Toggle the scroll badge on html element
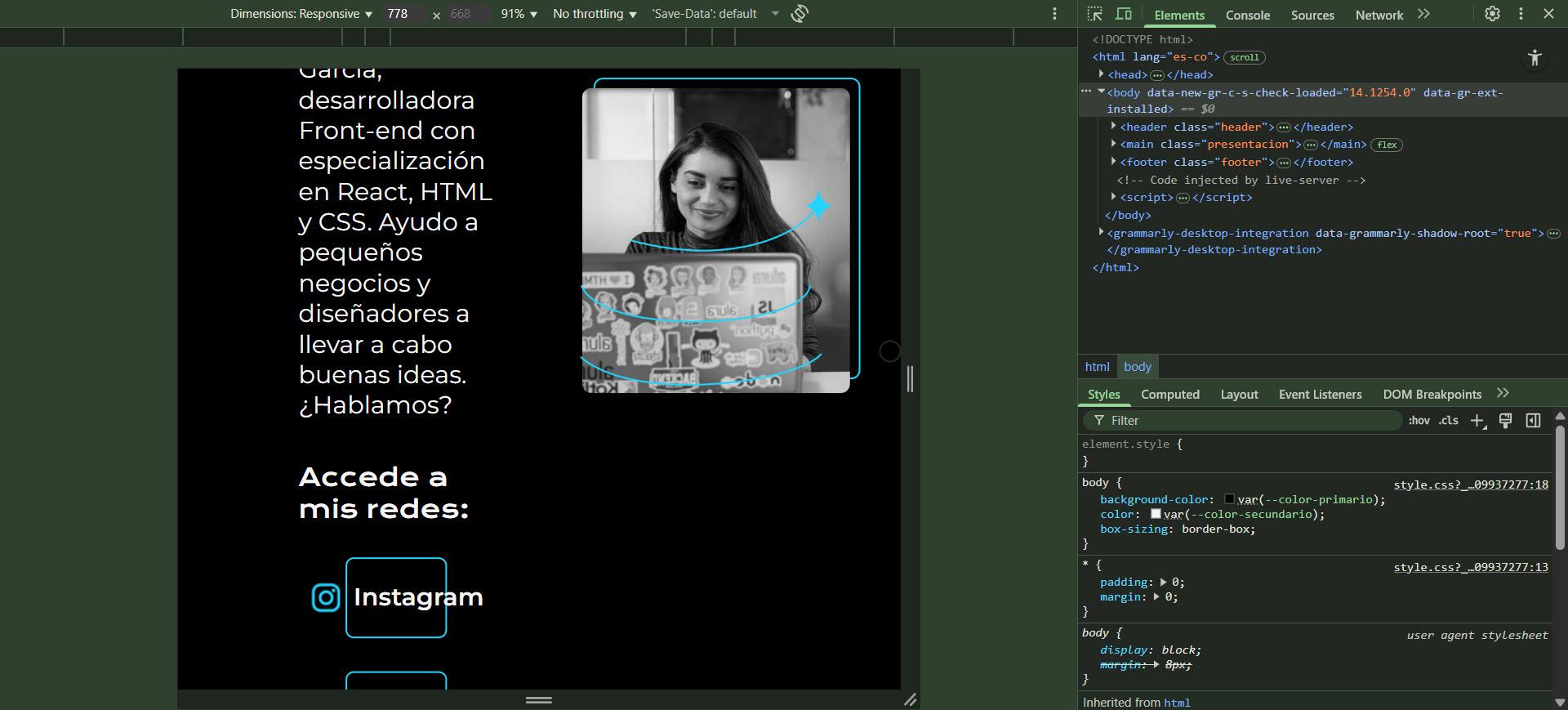 tap(1245, 57)
